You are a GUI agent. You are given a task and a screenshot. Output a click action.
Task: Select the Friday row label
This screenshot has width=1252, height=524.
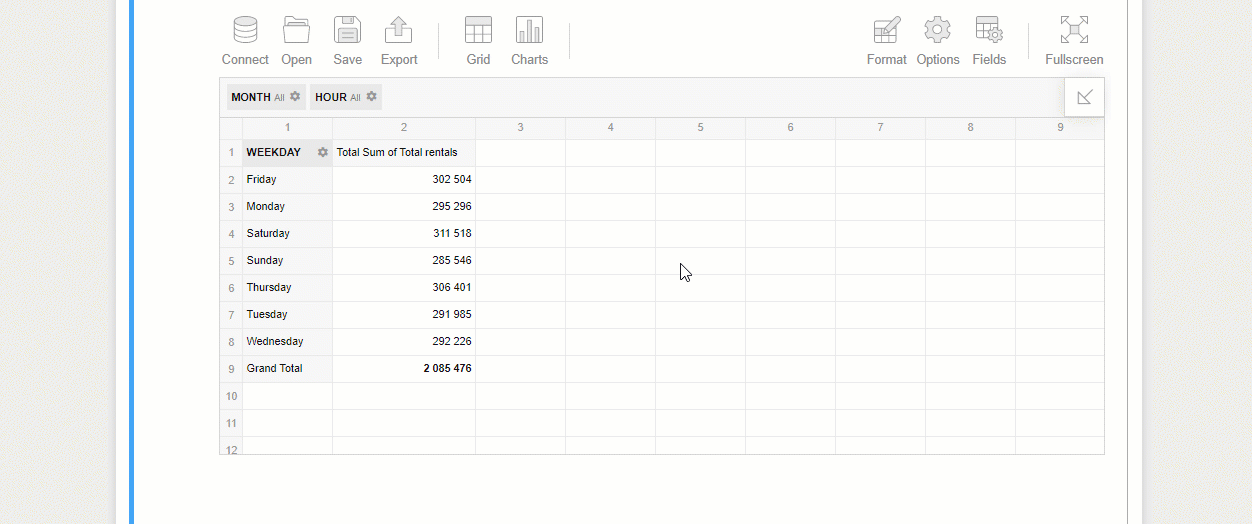tap(288, 180)
